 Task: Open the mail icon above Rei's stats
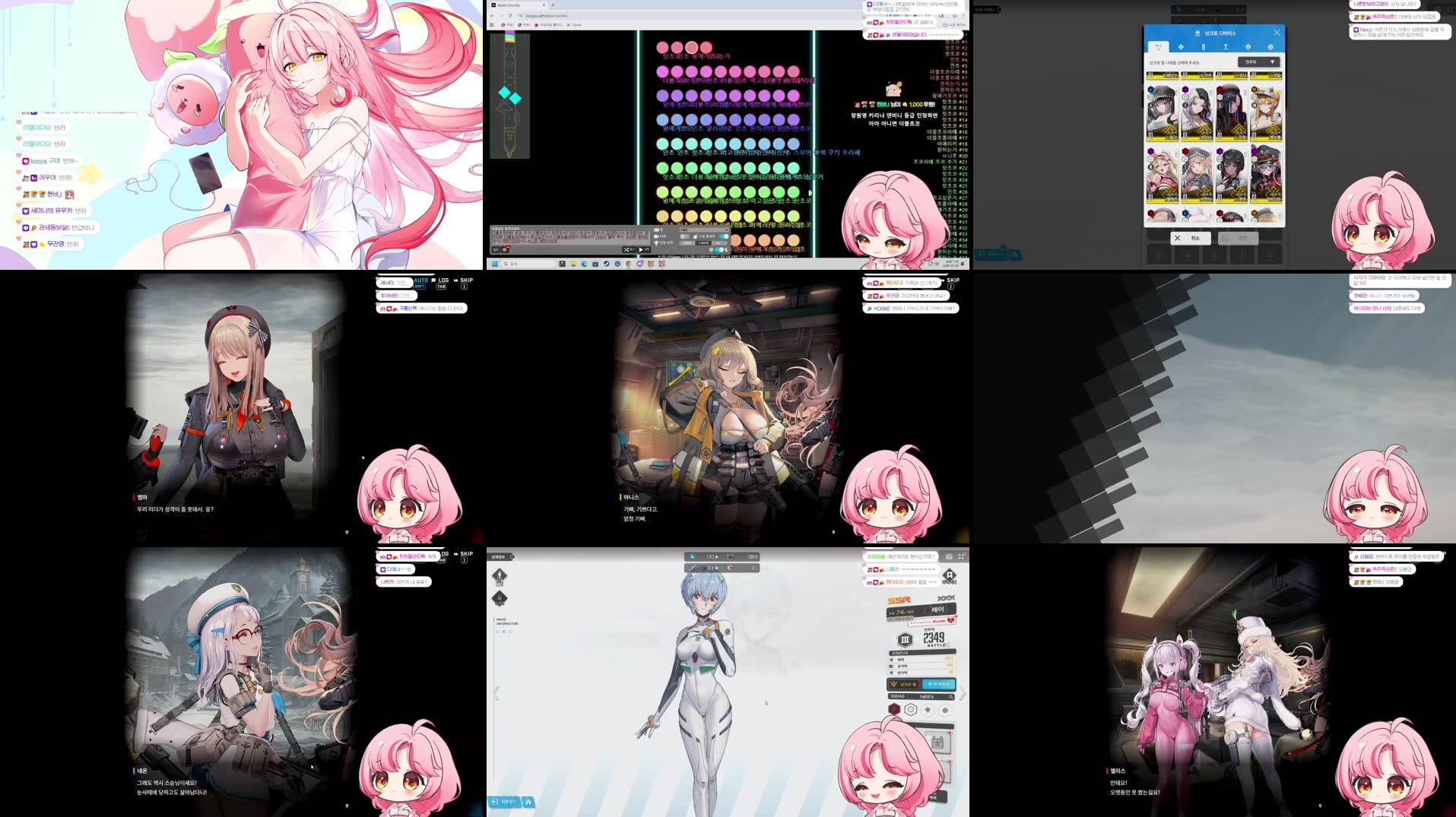[x=949, y=556]
